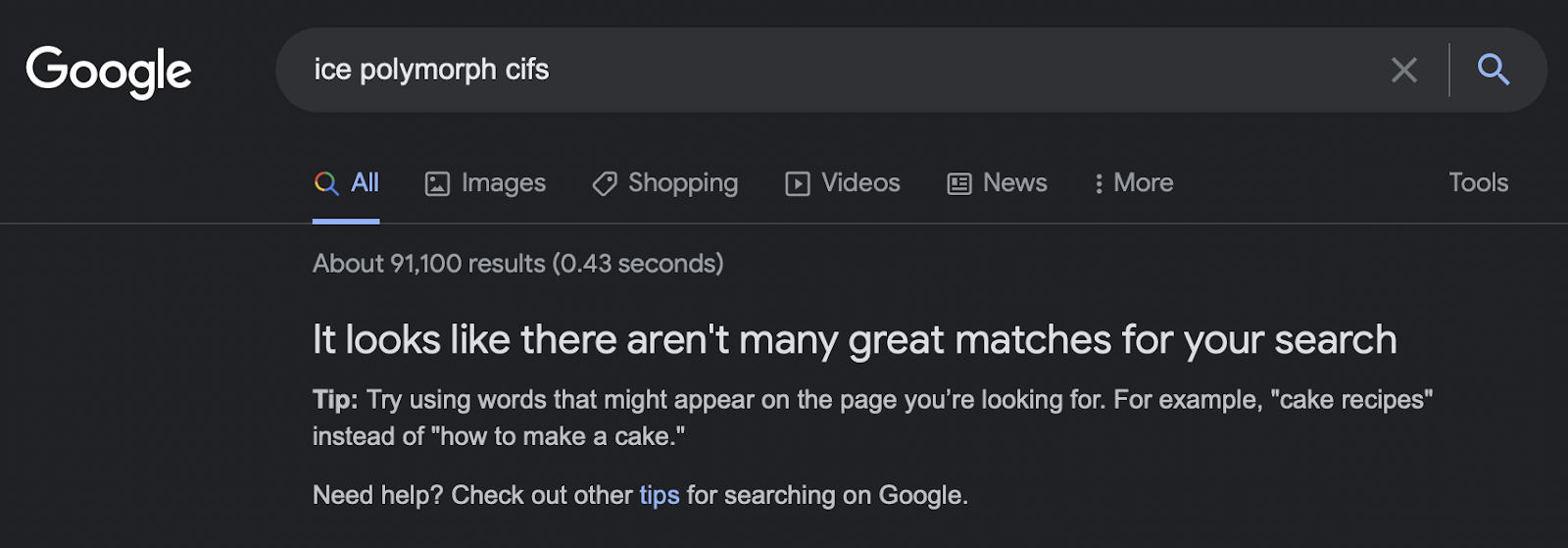Click into the search field text

point(431,70)
